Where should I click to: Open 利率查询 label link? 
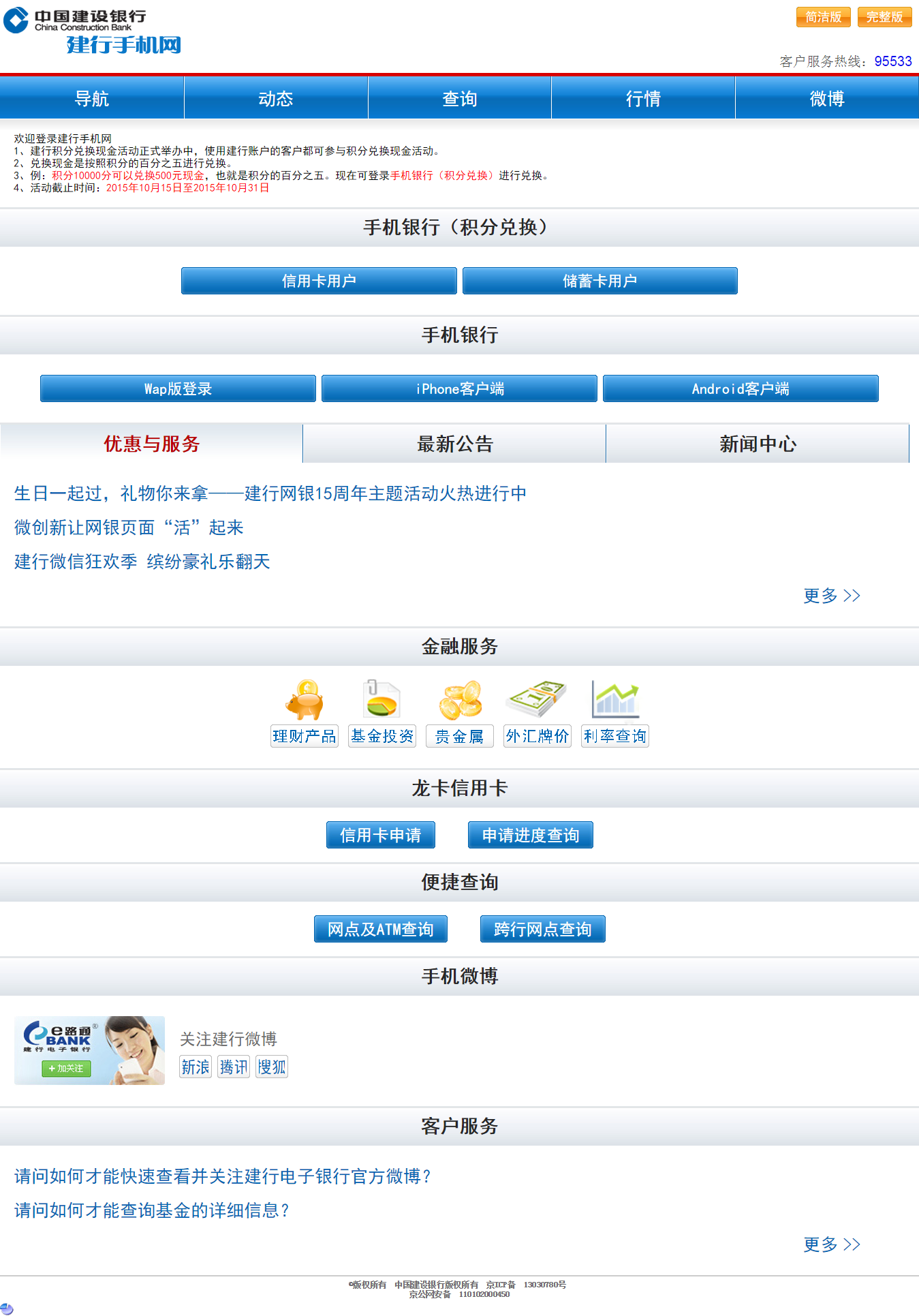[x=615, y=736]
